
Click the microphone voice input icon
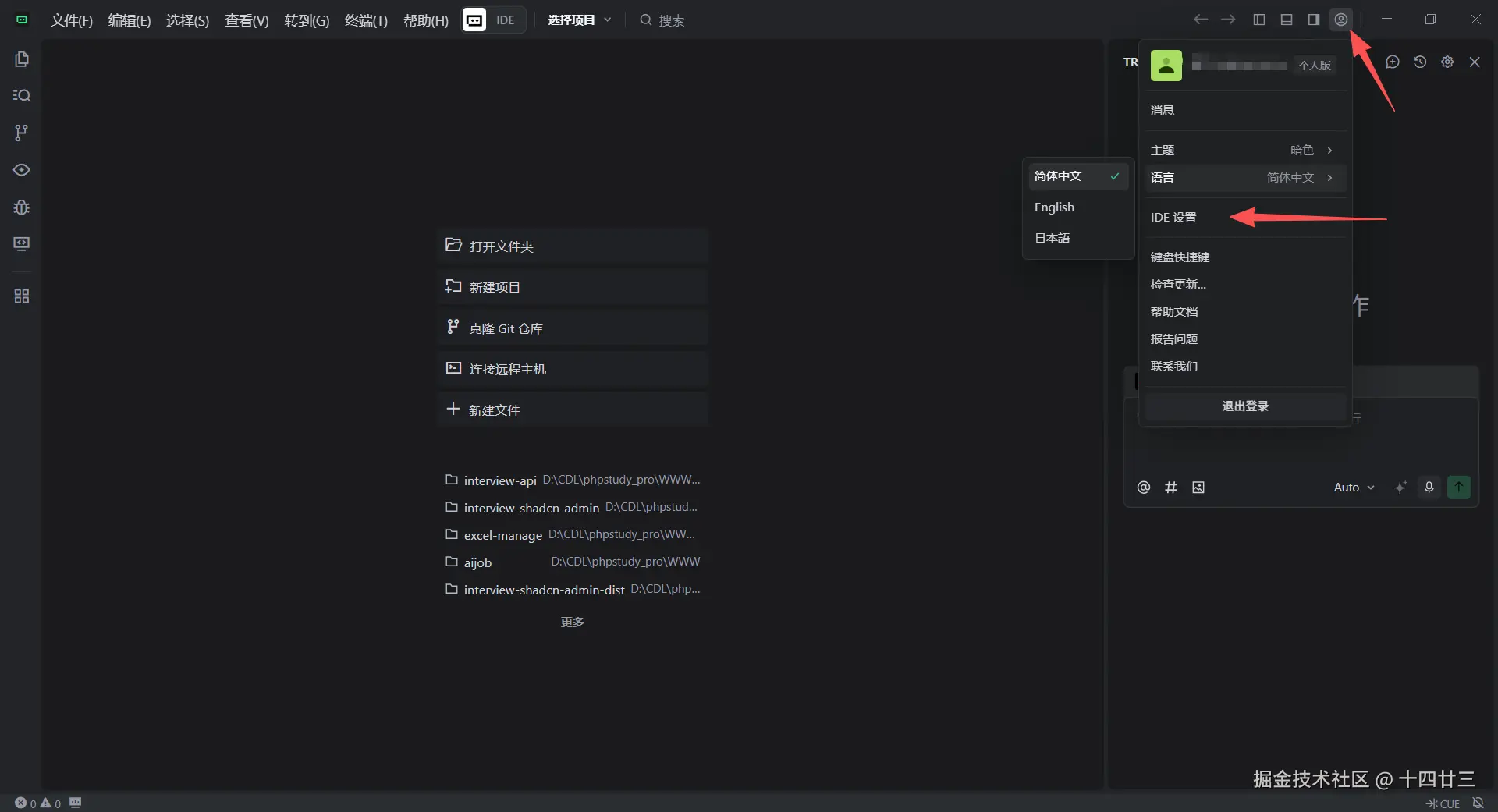coord(1429,488)
